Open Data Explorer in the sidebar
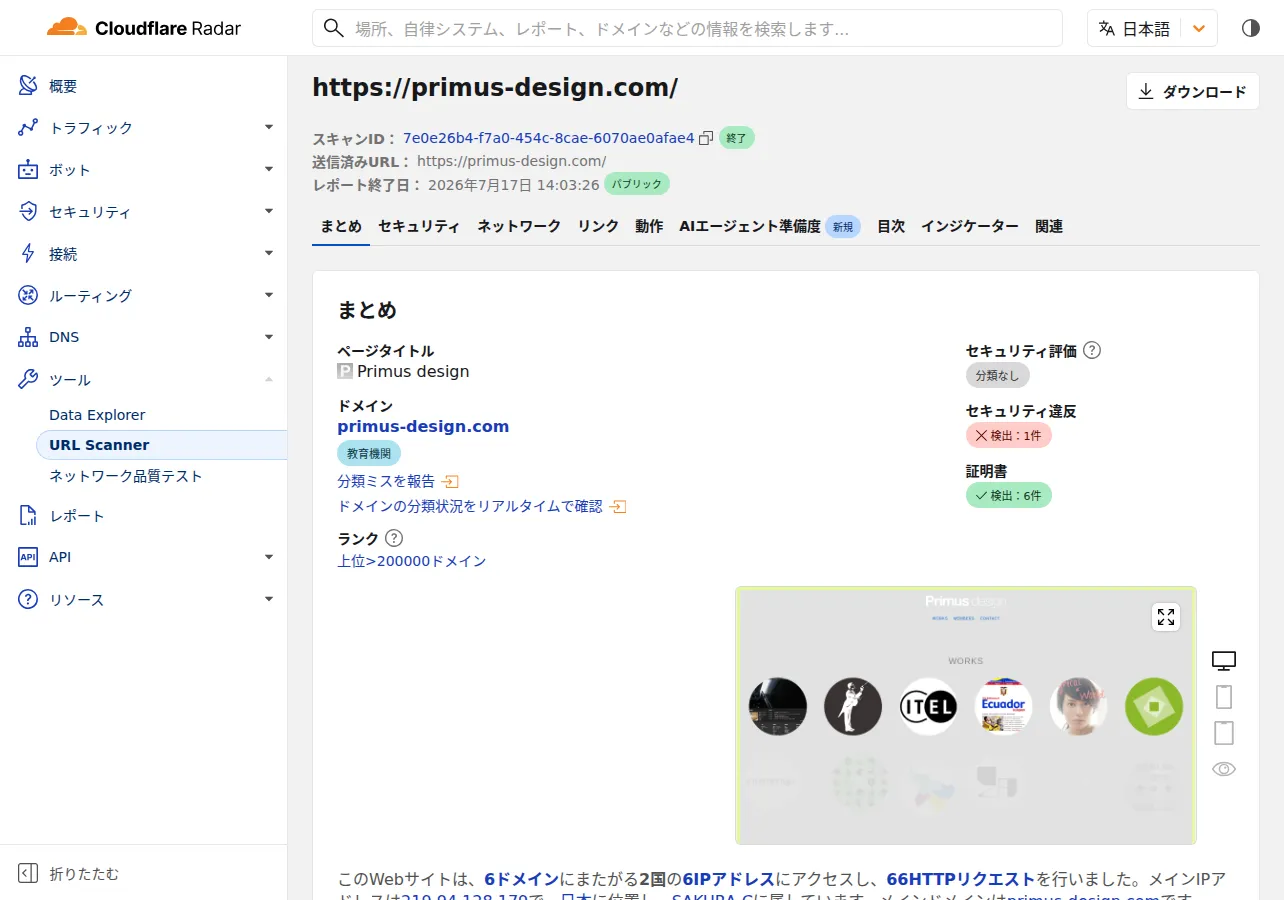The height and width of the screenshot is (900, 1284). coord(97,415)
